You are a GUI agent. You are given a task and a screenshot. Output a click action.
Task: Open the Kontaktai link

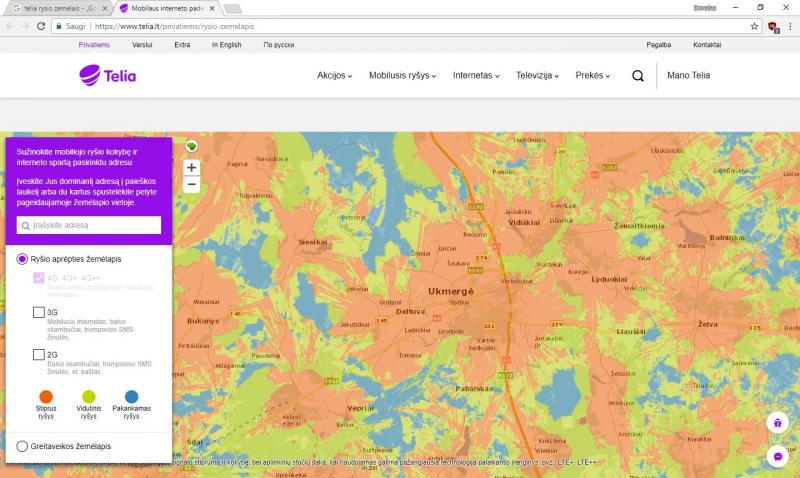pos(707,45)
